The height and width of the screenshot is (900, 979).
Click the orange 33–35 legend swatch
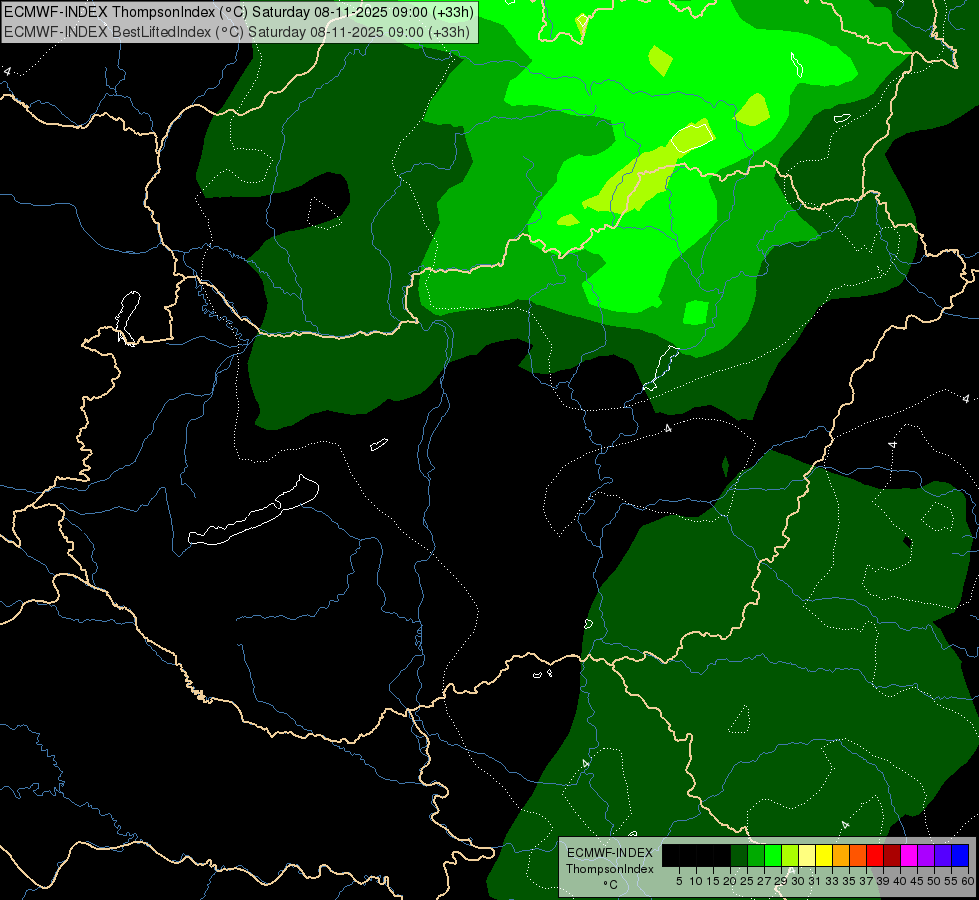tap(841, 855)
